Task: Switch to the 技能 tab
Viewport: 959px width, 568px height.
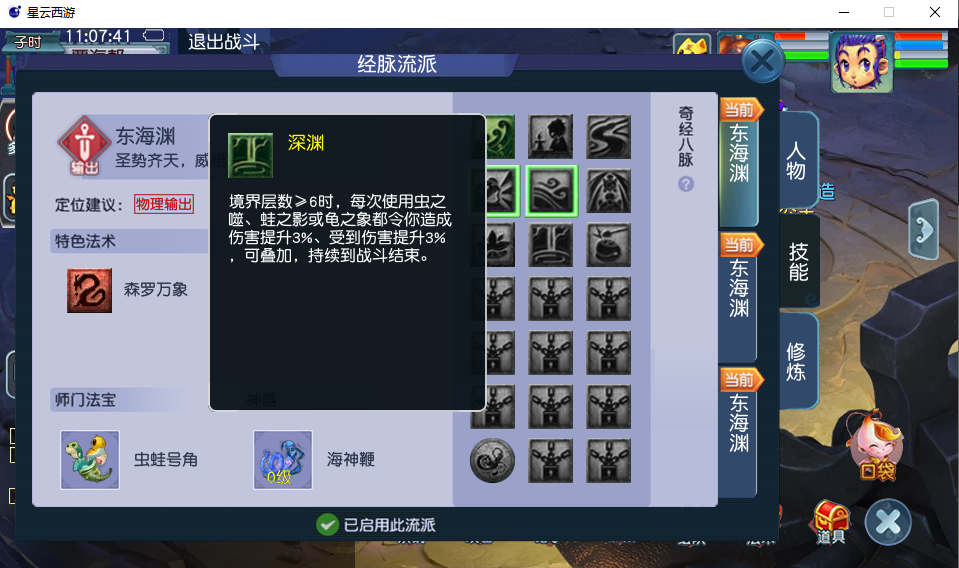Action: pyautogui.click(x=798, y=262)
